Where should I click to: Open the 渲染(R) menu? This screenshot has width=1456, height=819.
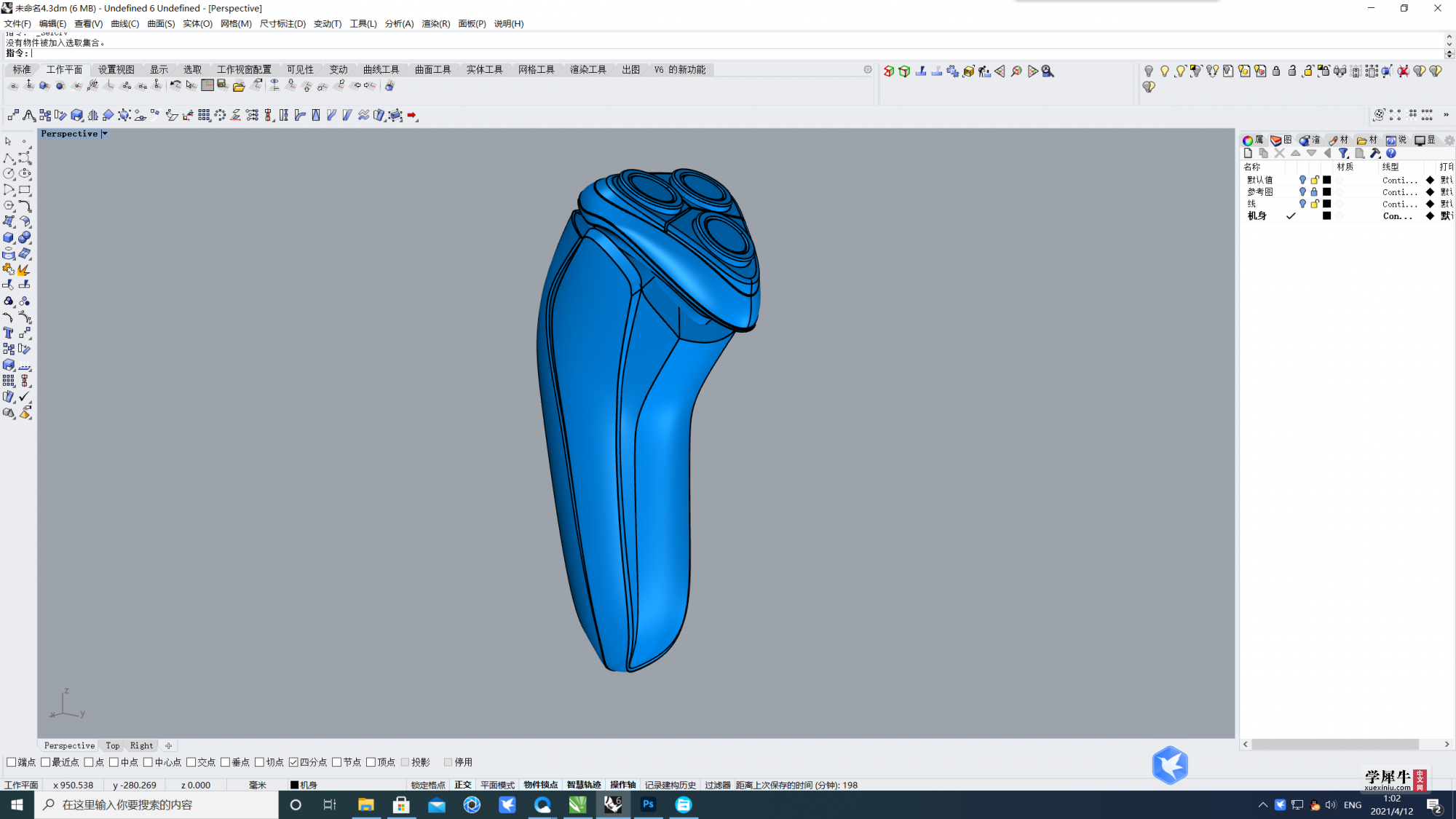tap(435, 24)
